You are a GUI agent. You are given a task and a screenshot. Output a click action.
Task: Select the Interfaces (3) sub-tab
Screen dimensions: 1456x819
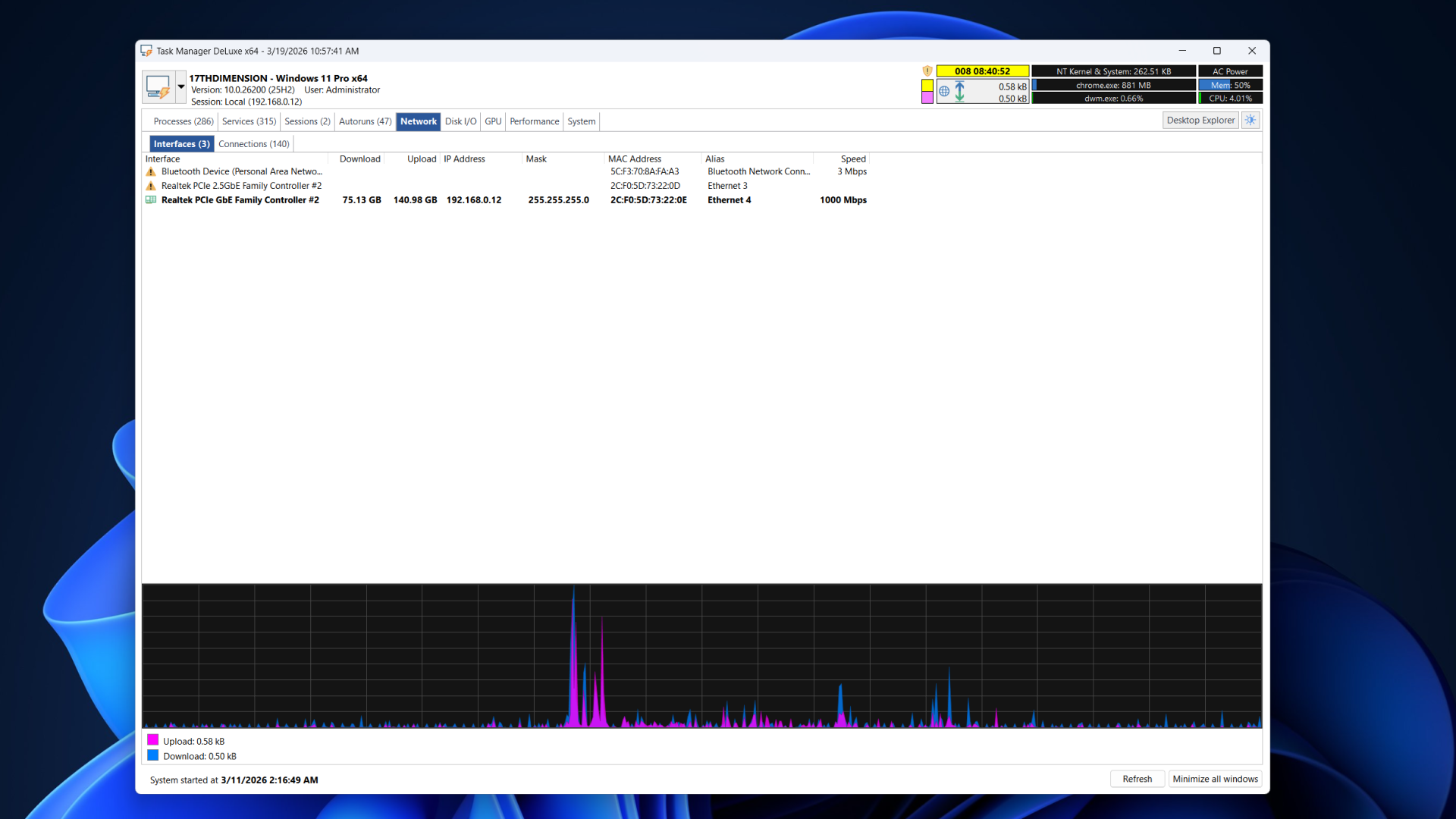(181, 144)
